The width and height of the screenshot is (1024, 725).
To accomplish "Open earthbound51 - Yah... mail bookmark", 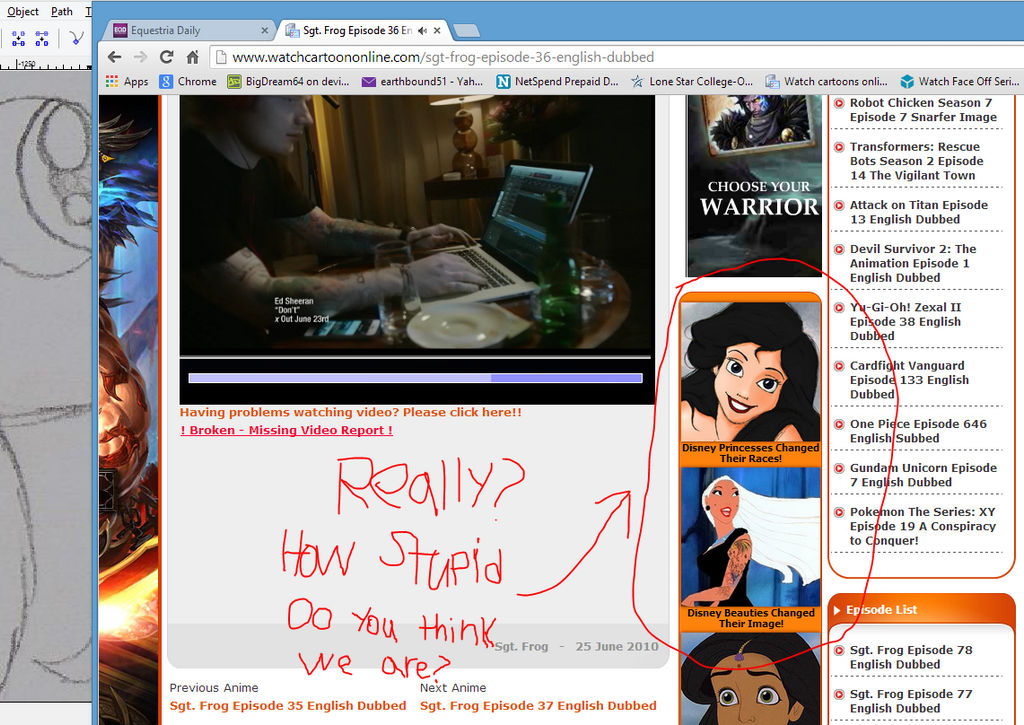I will pyautogui.click(x=423, y=81).
